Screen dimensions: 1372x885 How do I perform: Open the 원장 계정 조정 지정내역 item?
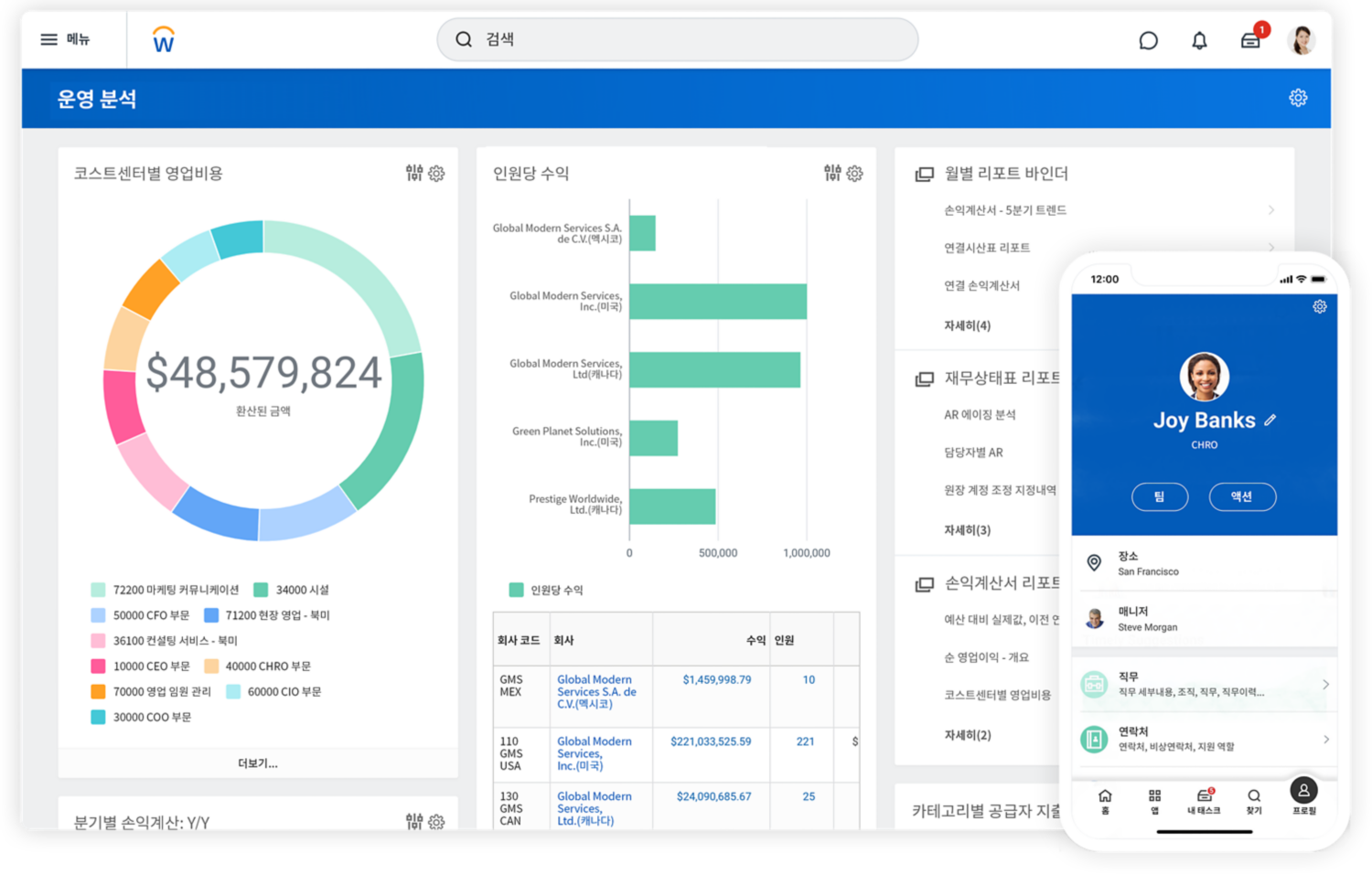(1000, 490)
